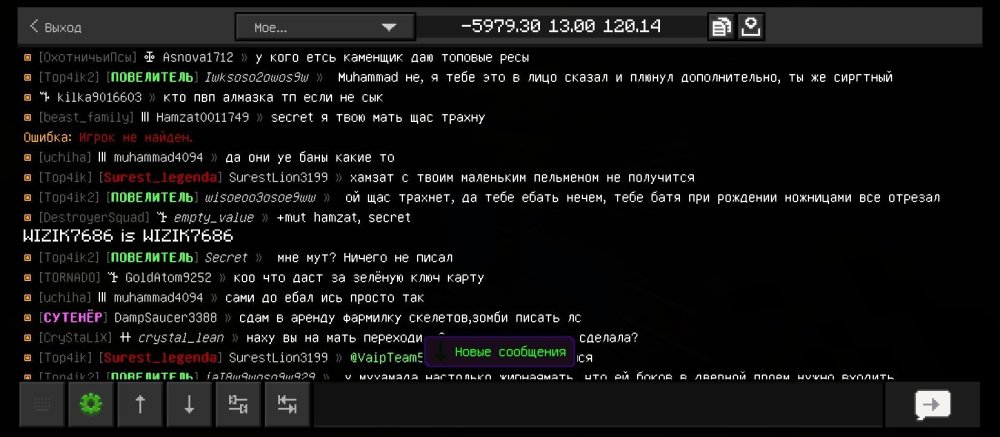Open chat settings via the green gear
This screenshot has height=437, width=1000.
pos(91,404)
